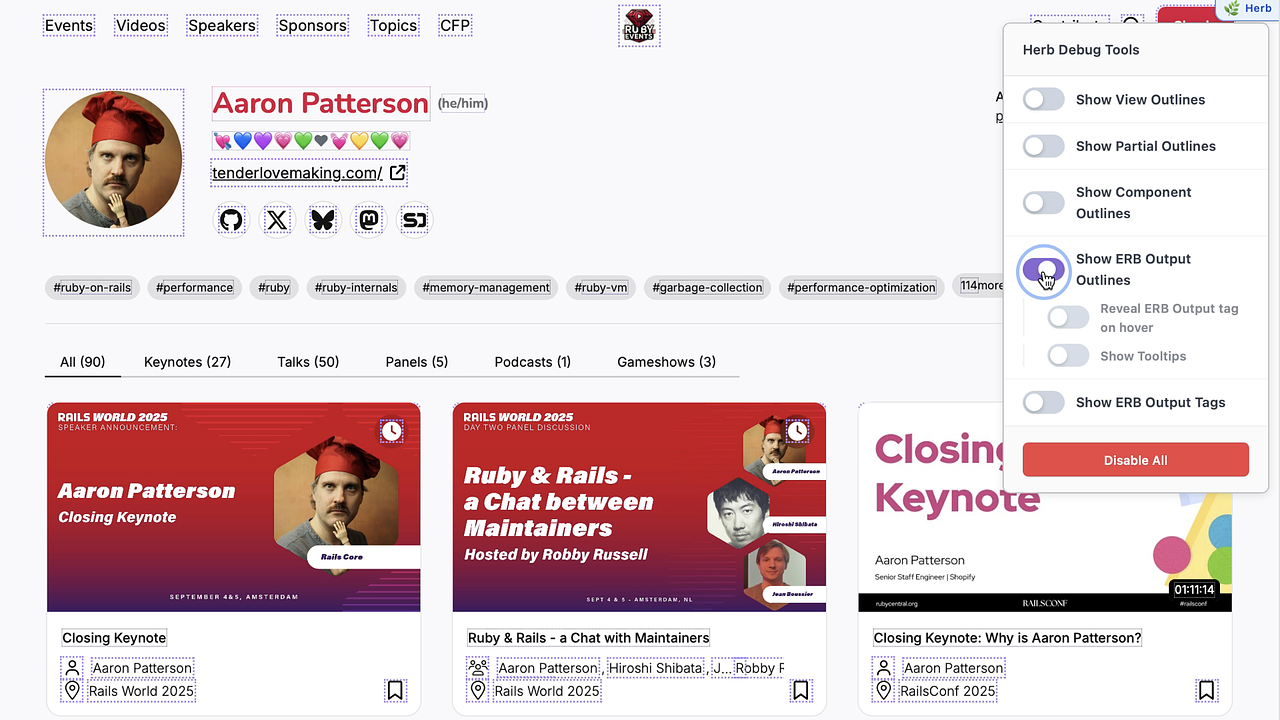Bookmark the RailsConf 2025 closing keynote
The image size is (1280, 720).
1207,690
